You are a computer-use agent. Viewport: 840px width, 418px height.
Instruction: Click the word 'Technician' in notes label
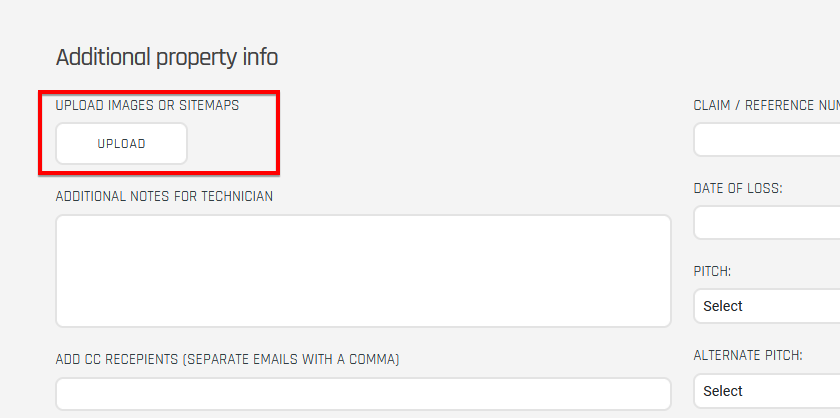point(237,196)
